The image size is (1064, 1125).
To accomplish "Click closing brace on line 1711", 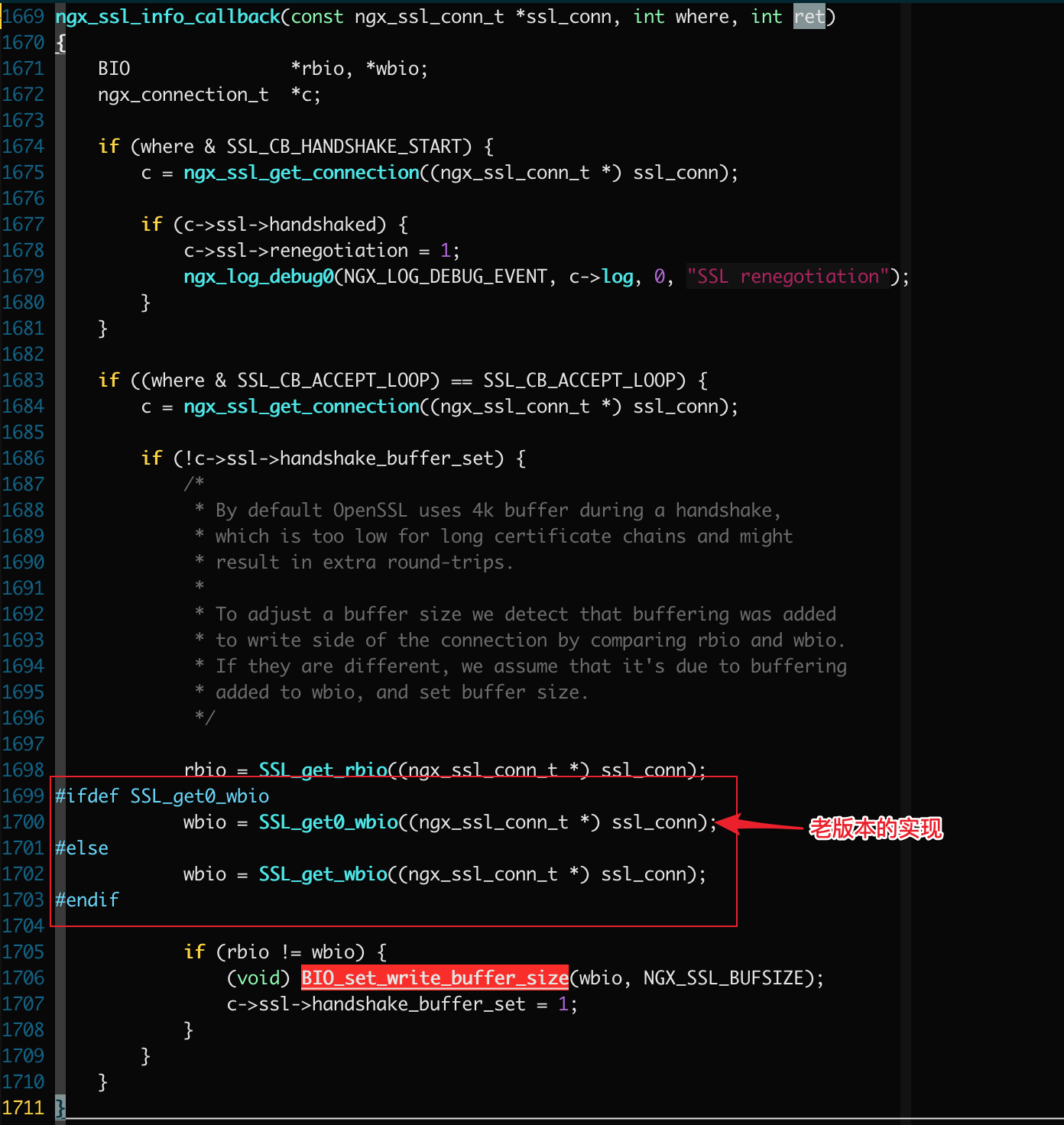I will pos(60,1108).
